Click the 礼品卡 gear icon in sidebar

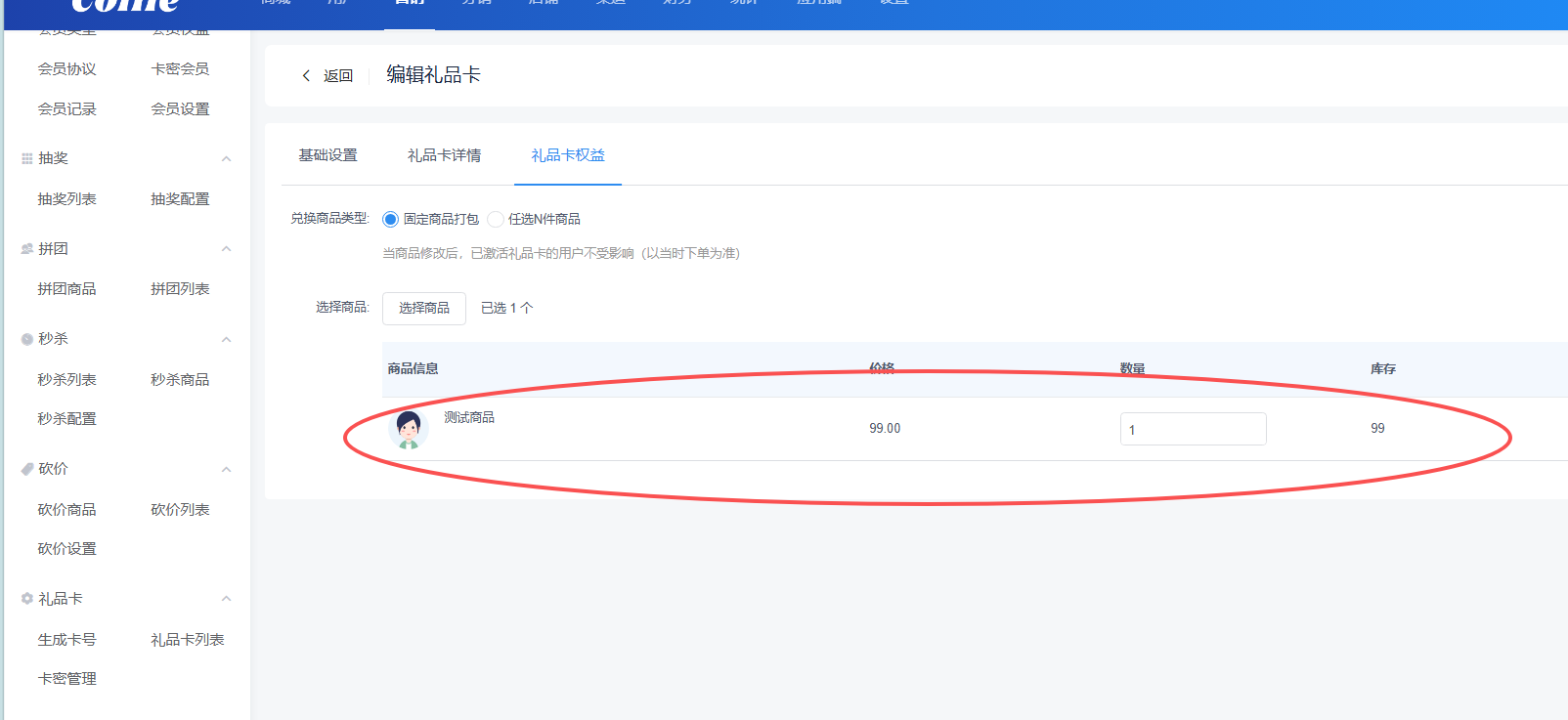tap(27, 599)
